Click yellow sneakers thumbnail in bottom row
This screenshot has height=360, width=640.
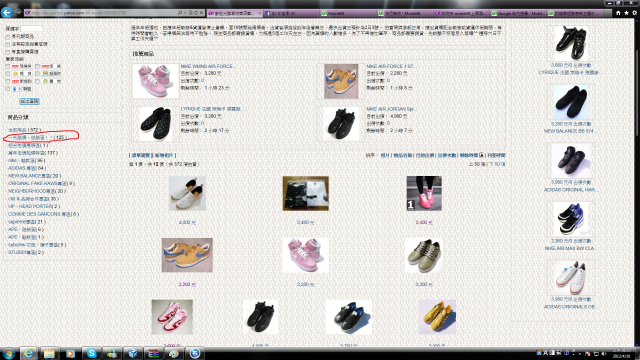click(x=437, y=317)
